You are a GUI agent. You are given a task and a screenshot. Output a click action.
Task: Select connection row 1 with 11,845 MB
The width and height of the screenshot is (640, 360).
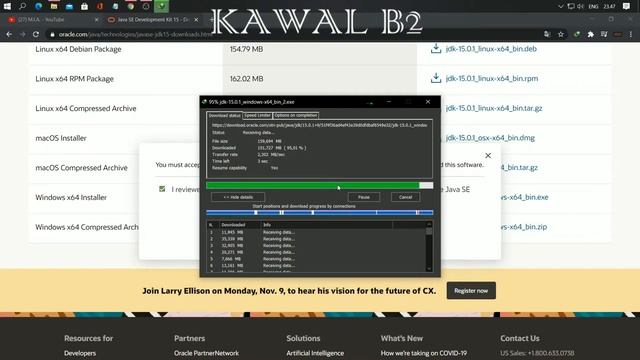317,232
